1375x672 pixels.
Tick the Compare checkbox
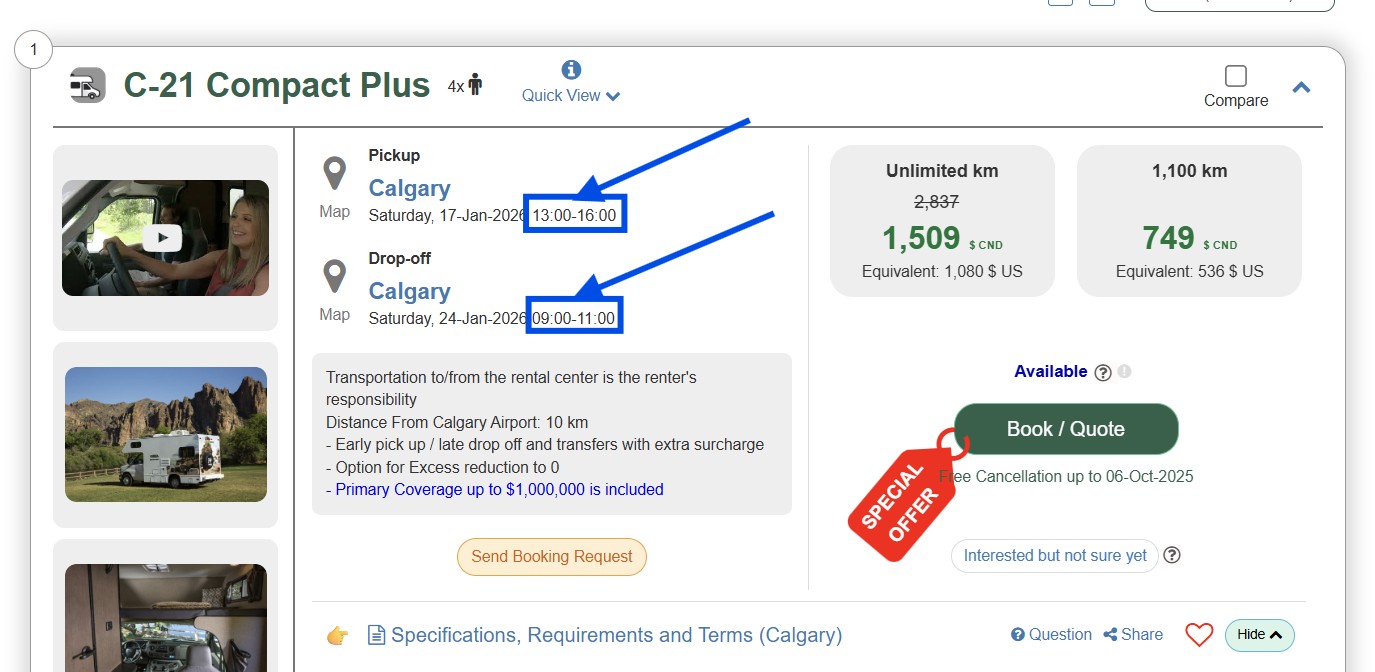point(1236,76)
